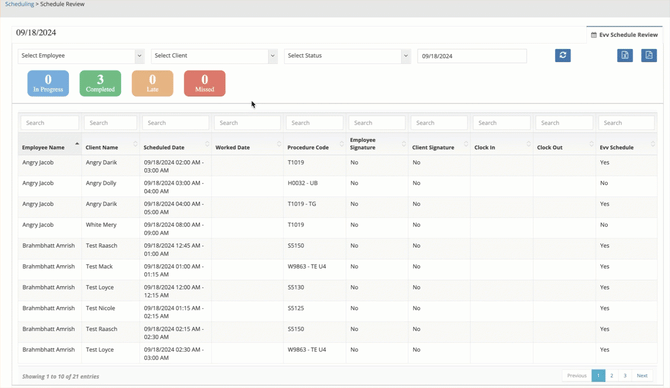The image size is (670, 388).
Task: Sort by Client Signature column arrows
Action: coord(466,144)
